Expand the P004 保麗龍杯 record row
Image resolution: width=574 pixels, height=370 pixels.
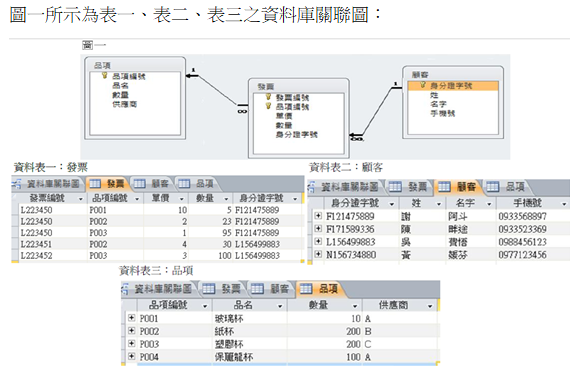coord(131,356)
